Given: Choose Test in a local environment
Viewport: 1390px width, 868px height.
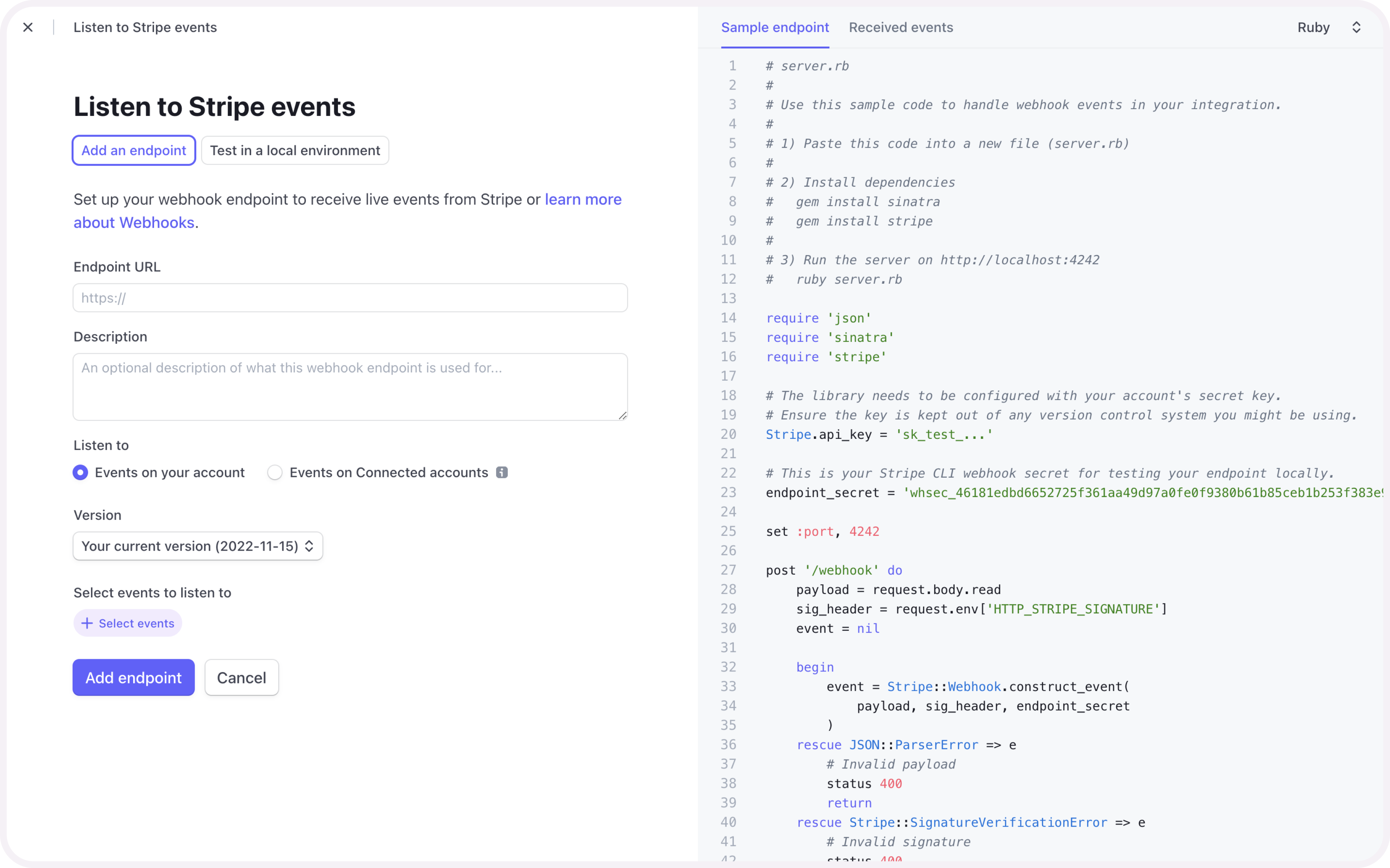Looking at the screenshot, I should point(295,150).
